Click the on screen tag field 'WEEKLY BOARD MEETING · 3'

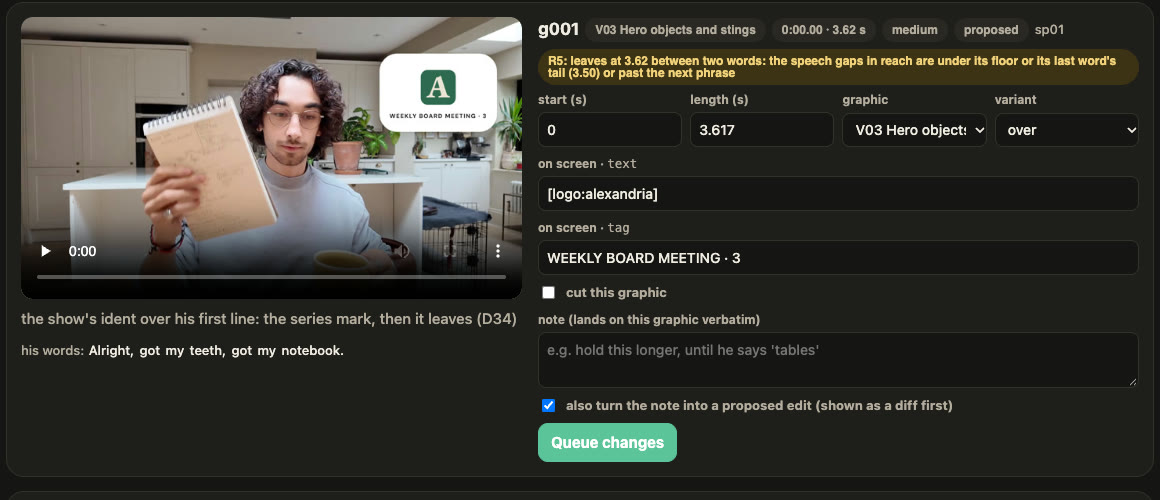point(837,258)
